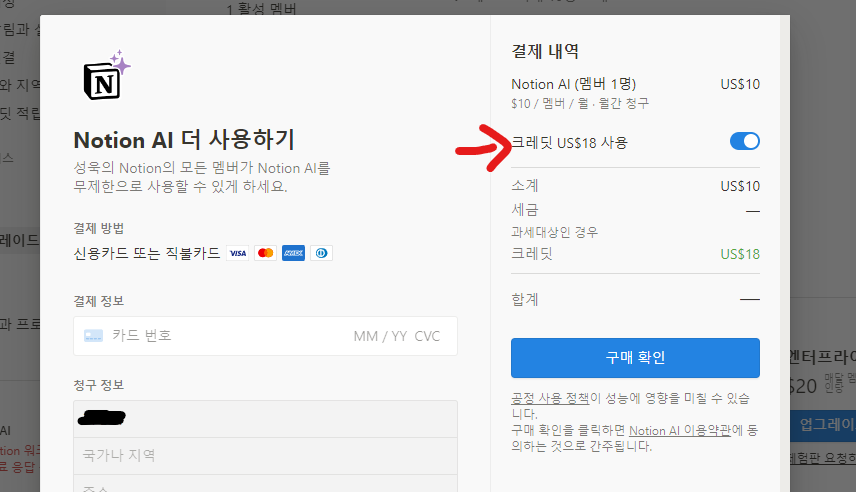Click the Notion AI logo icon
The width and height of the screenshot is (856, 492).
pyautogui.click(x=107, y=75)
